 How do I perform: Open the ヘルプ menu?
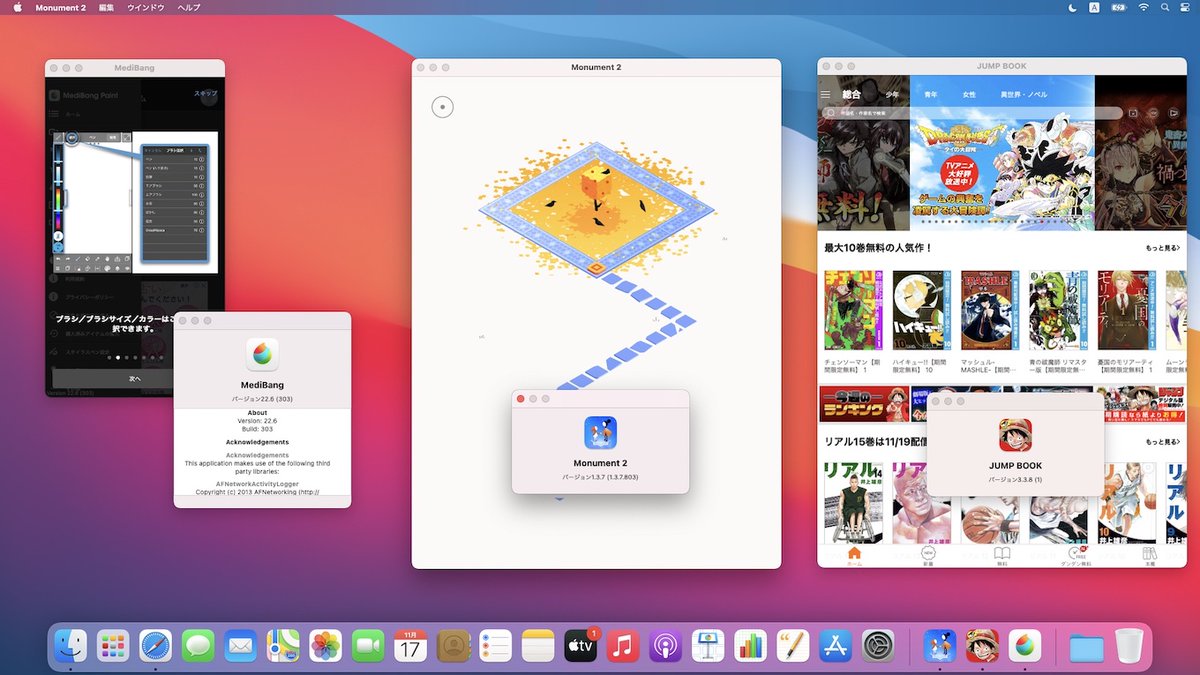pos(189,7)
